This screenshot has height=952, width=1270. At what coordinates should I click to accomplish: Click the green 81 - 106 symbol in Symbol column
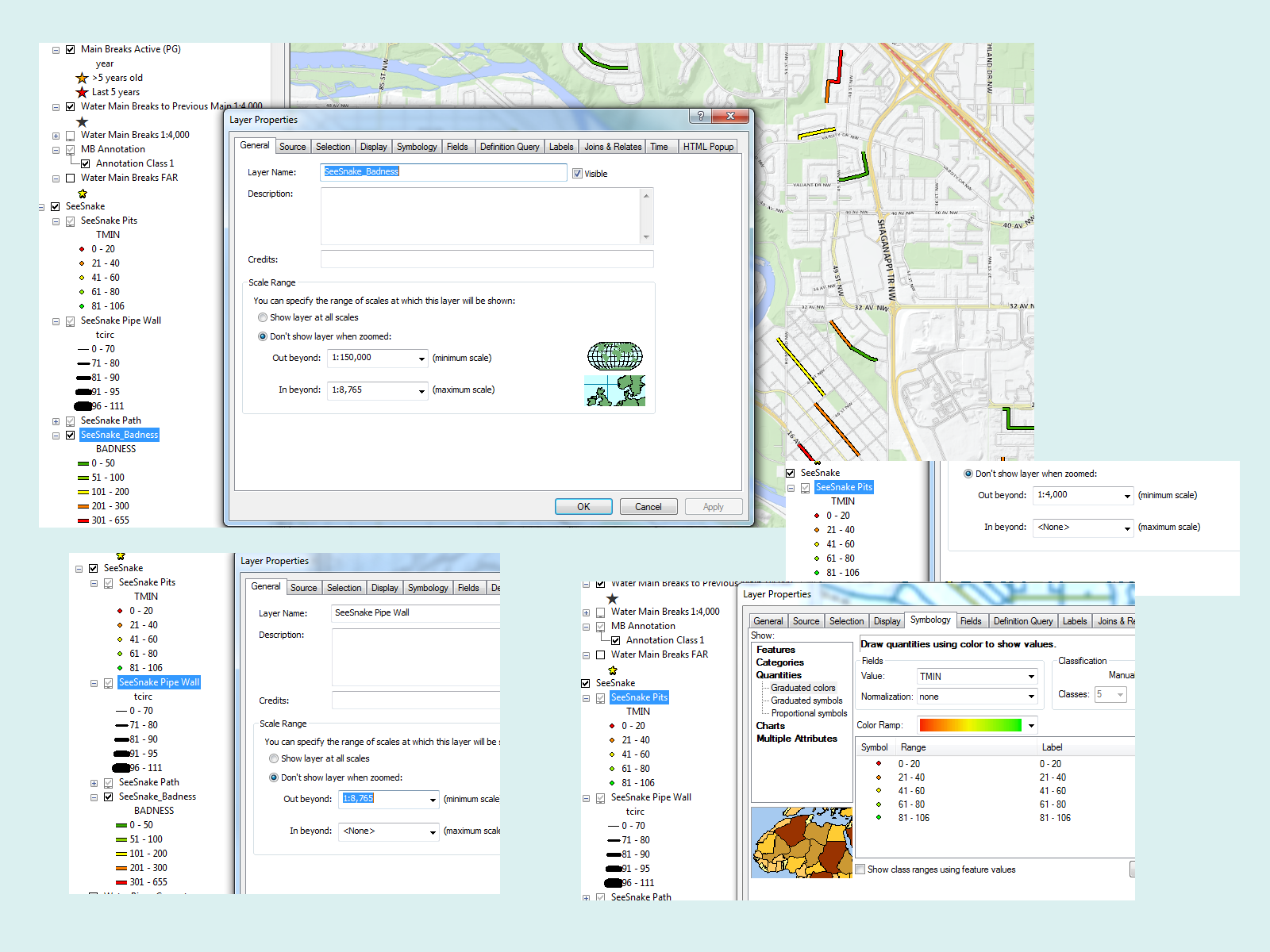879,818
